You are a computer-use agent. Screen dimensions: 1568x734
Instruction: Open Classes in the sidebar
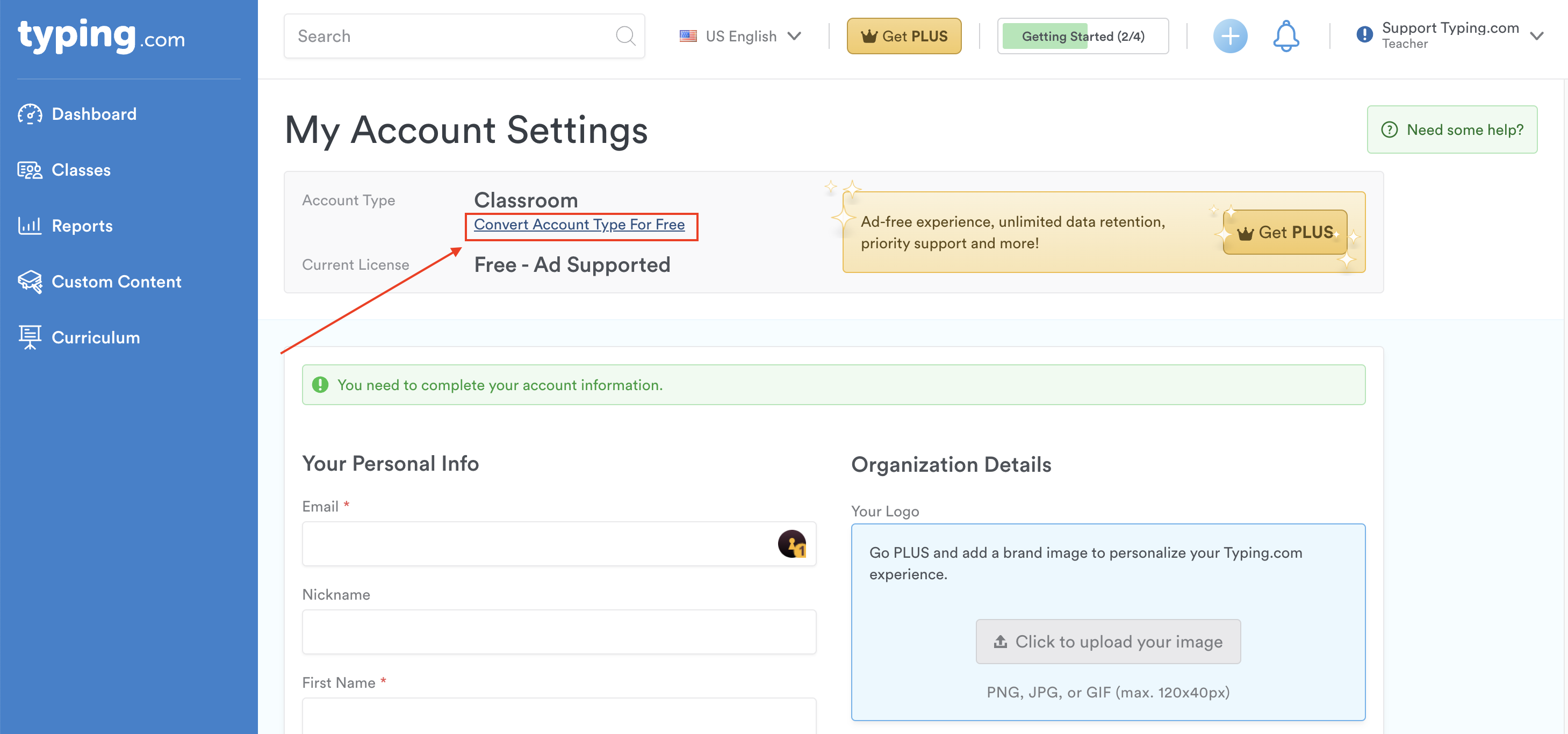[x=81, y=170]
